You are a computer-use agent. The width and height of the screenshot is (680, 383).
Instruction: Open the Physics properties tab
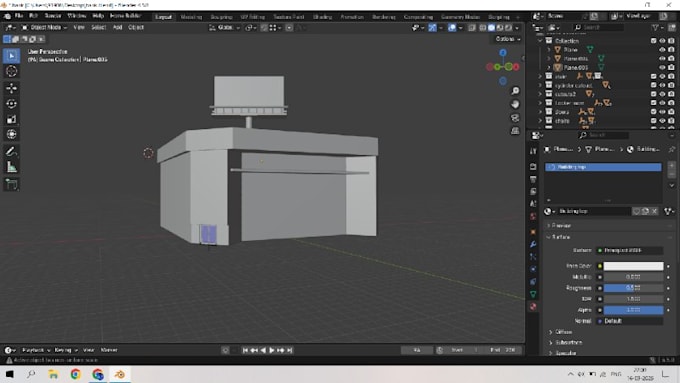533,269
